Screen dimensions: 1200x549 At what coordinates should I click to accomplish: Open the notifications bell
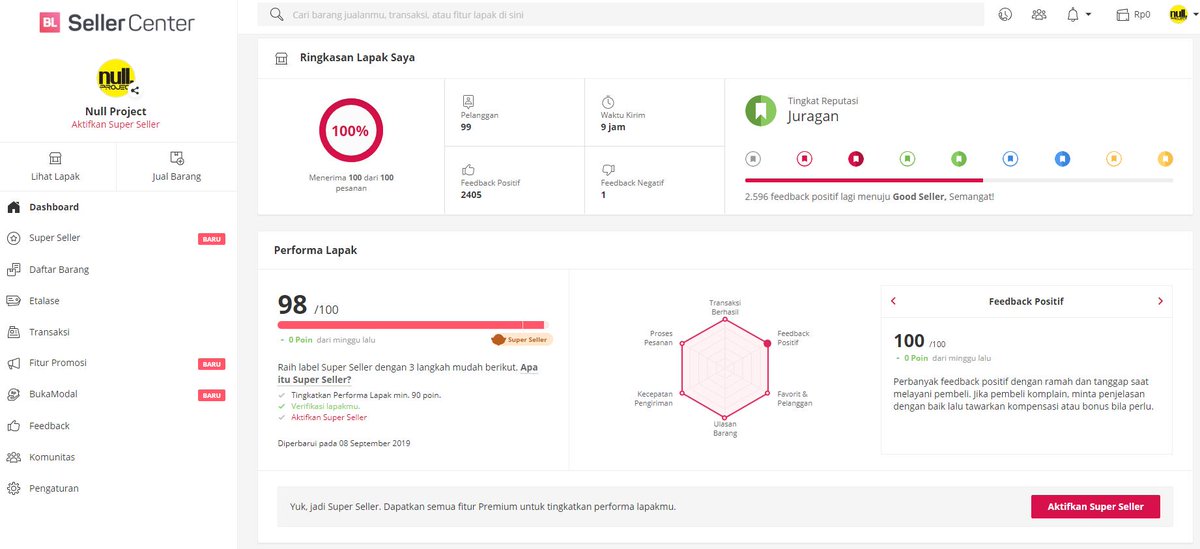[1073, 14]
